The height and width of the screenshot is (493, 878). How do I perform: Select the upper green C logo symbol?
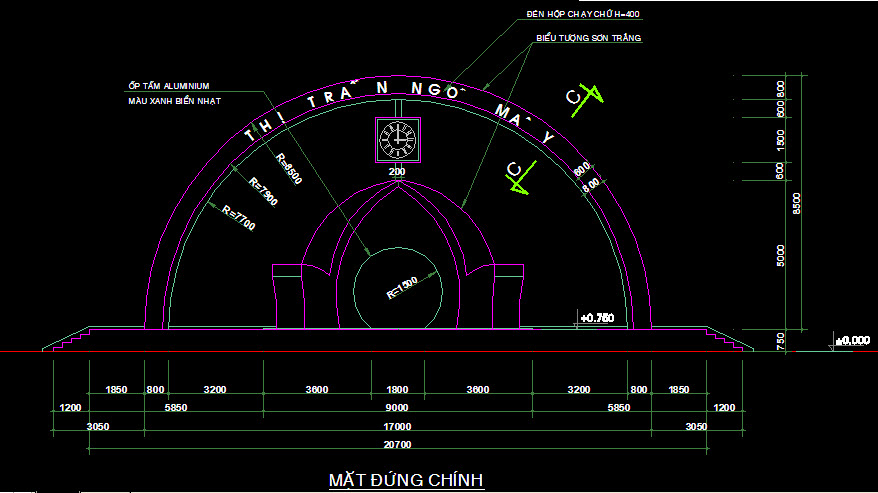(584, 98)
